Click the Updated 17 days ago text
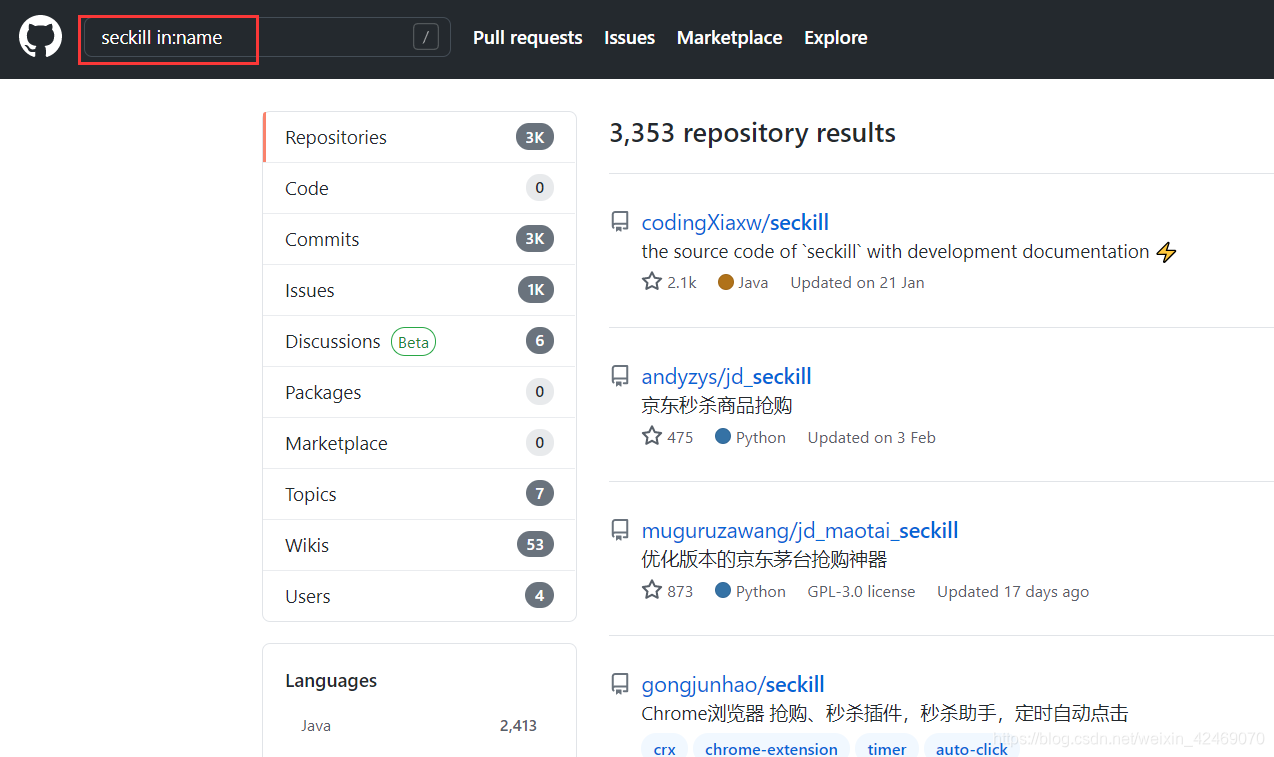The image size is (1274, 757). point(1013,591)
